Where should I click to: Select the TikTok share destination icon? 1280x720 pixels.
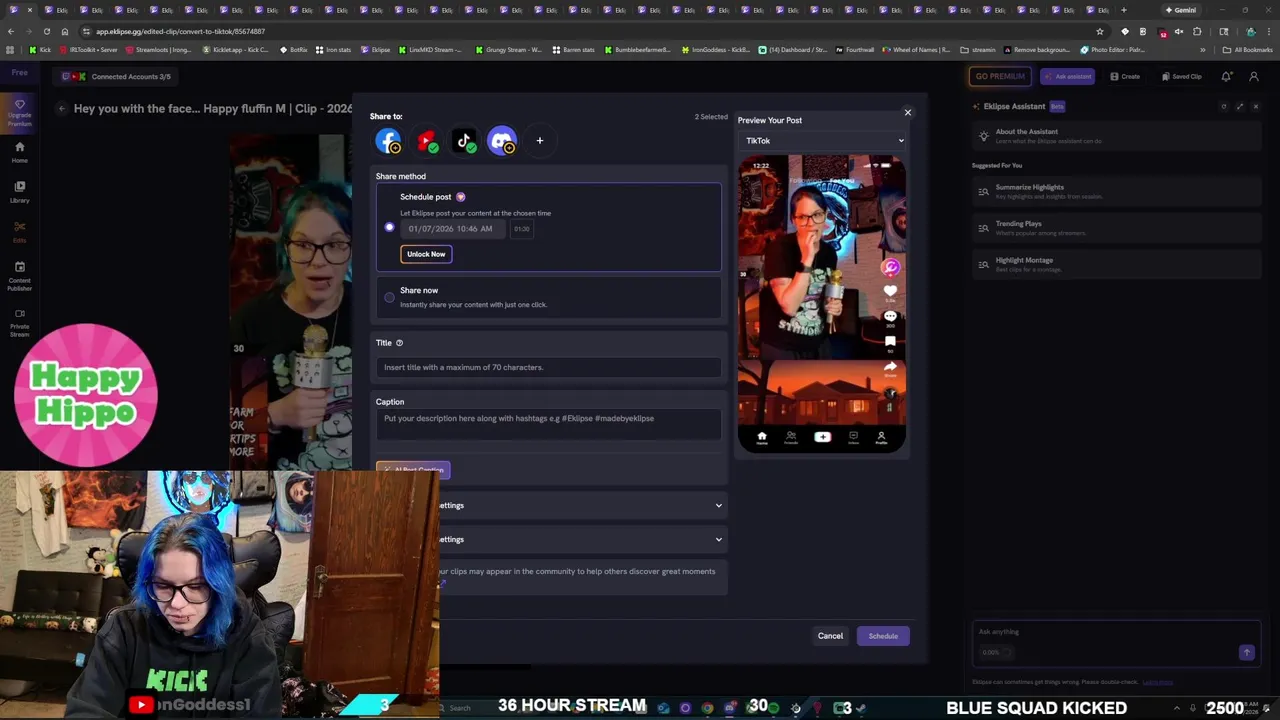coord(465,141)
